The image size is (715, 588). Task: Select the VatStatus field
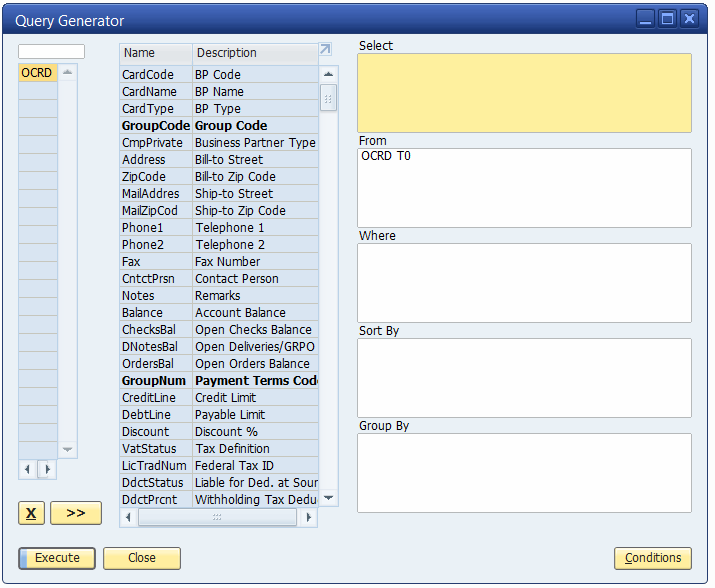click(156, 448)
